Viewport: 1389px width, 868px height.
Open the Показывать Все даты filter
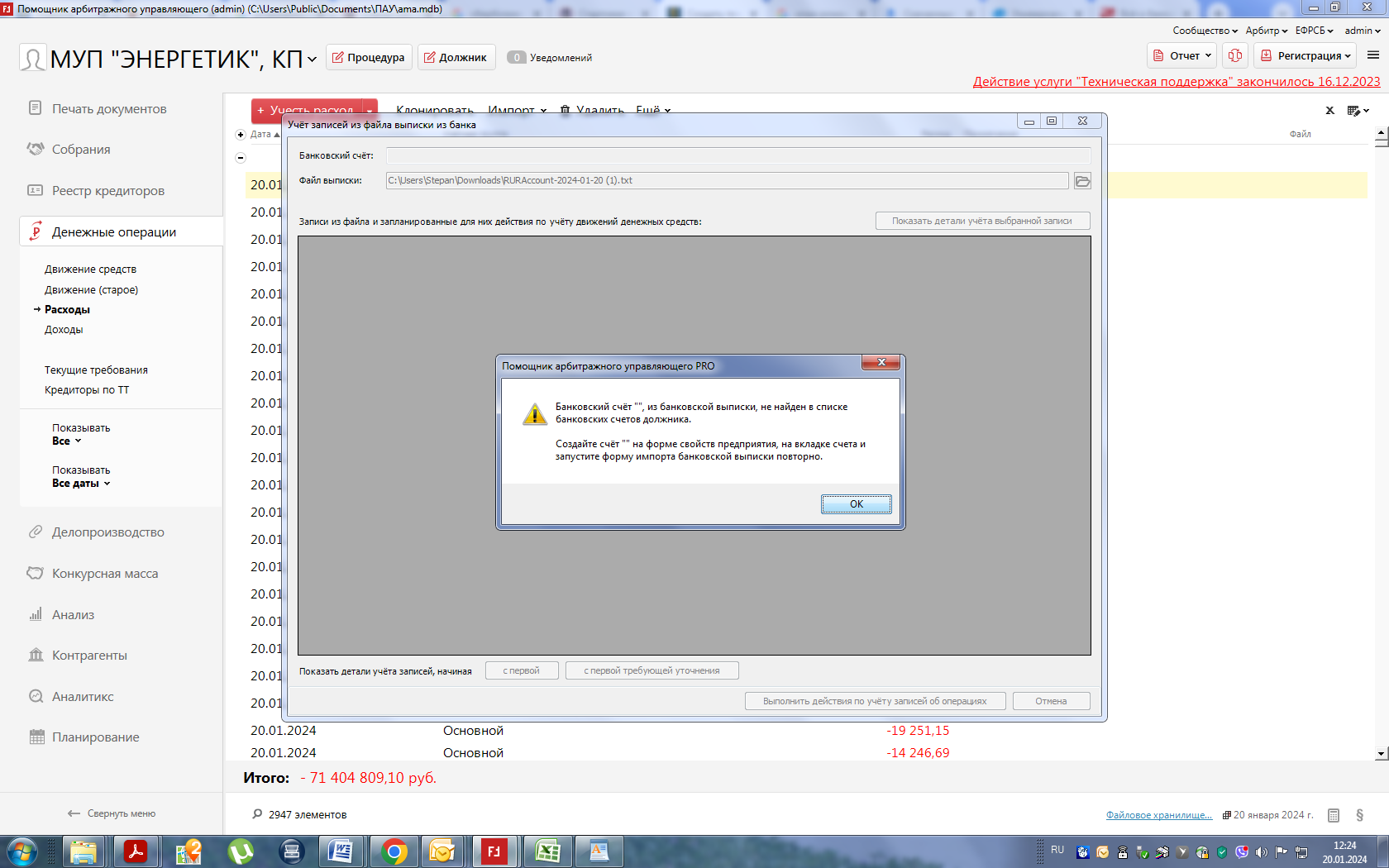tap(81, 484)
